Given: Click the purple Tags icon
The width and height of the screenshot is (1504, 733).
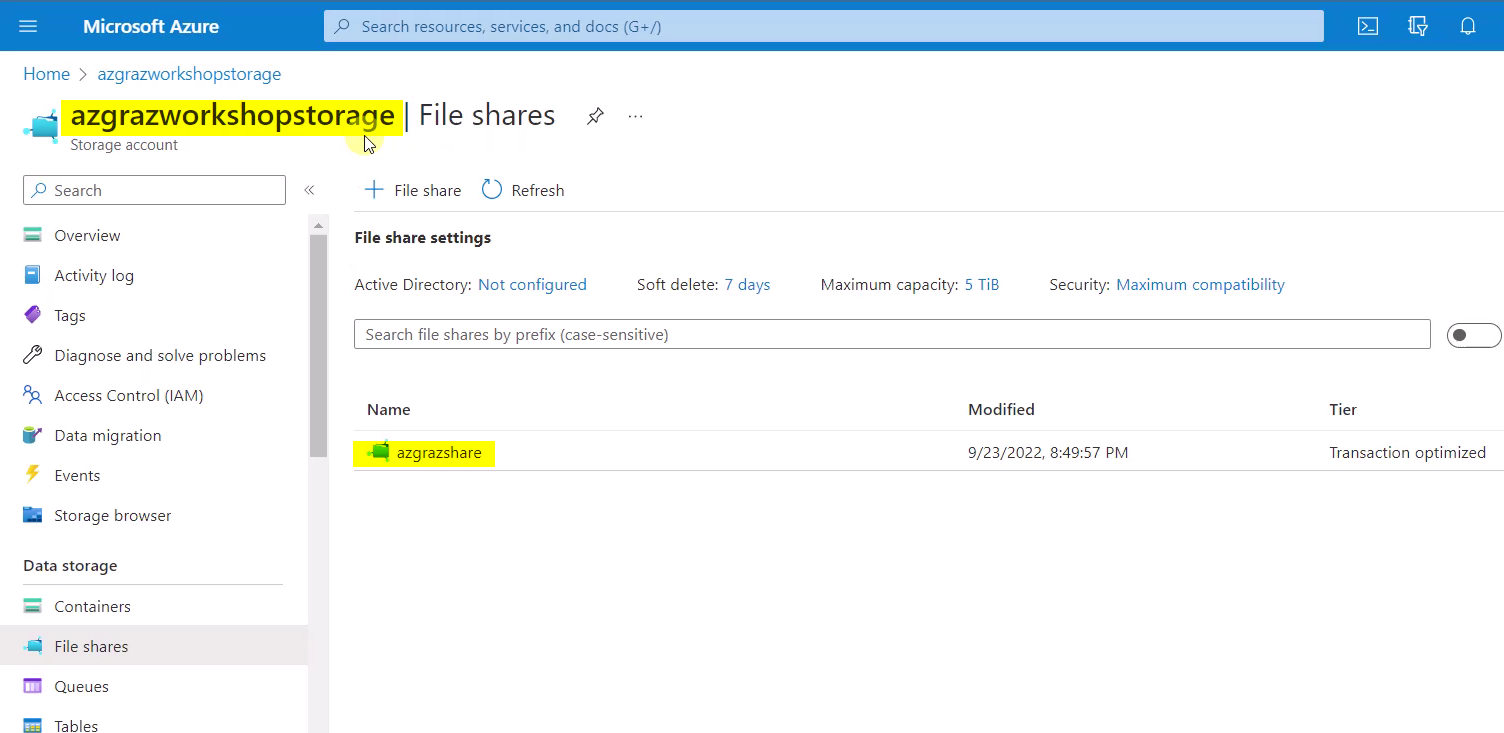Looking at the screenshot, I should tap(33, 315).
